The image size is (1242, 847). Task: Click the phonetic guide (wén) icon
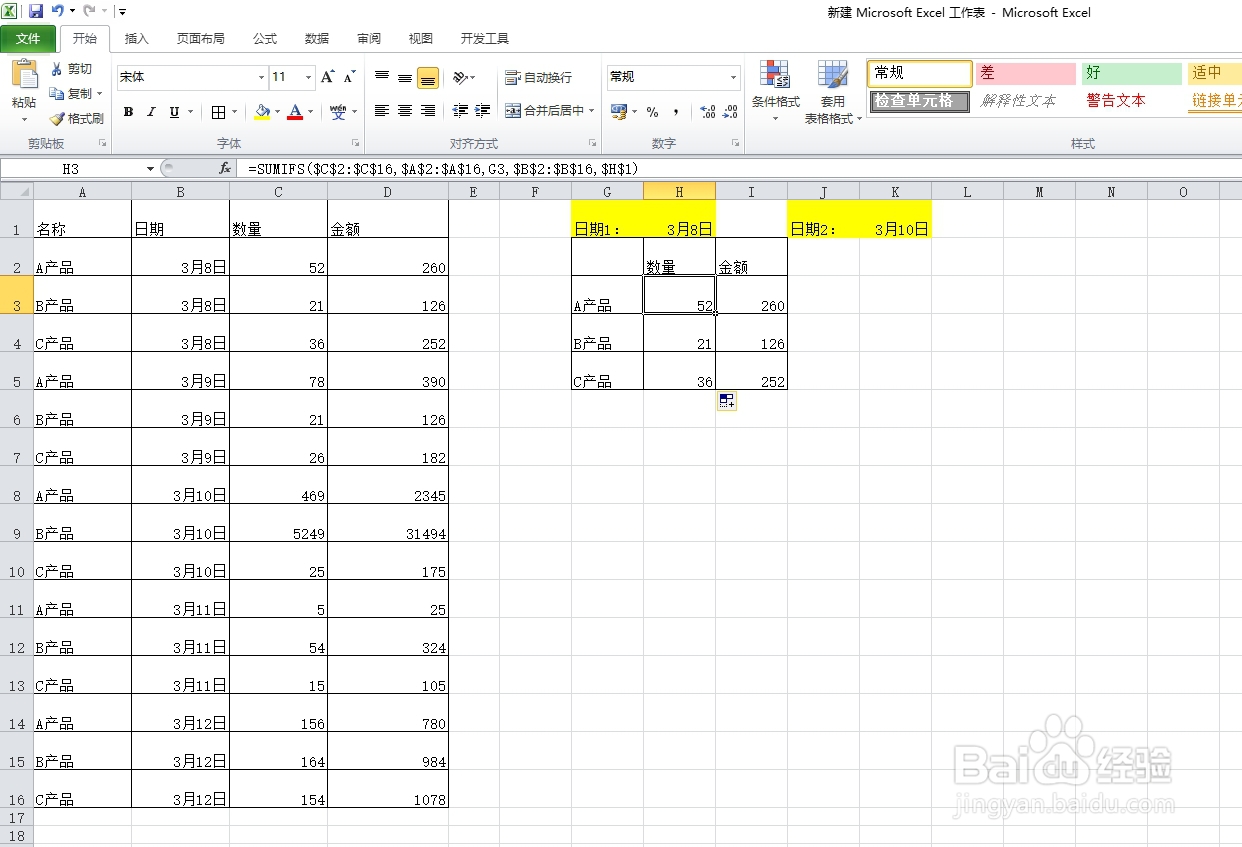tap(338, 112)
